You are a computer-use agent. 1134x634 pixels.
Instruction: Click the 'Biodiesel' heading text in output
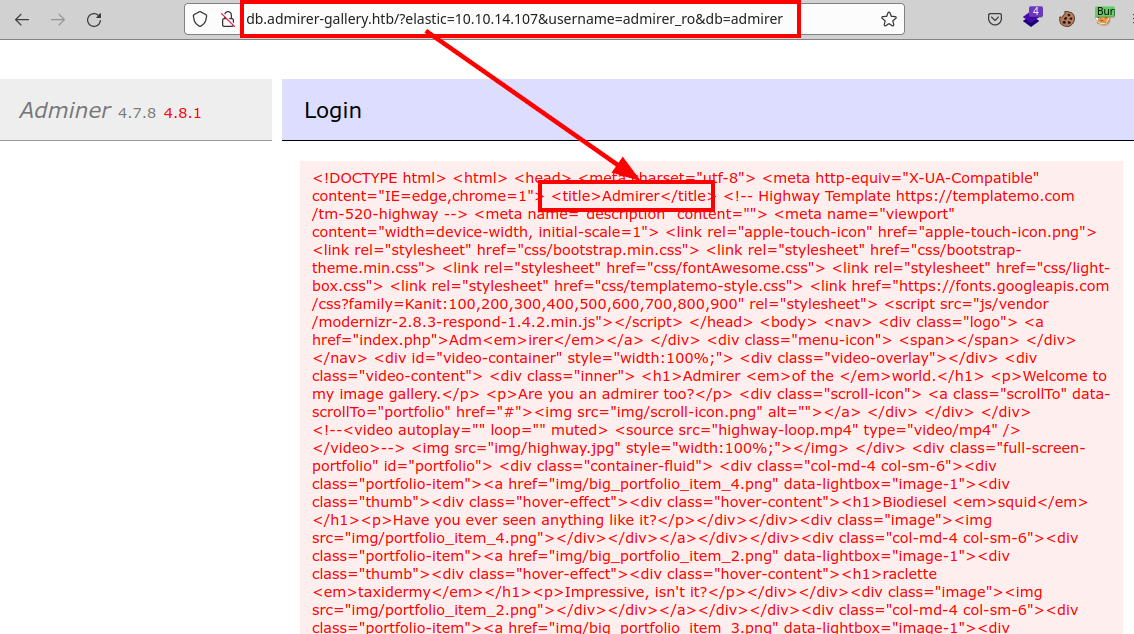914,502
